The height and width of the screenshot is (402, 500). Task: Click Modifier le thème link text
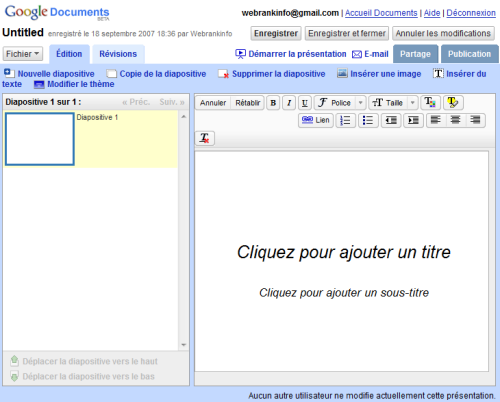tap(81, 84)
